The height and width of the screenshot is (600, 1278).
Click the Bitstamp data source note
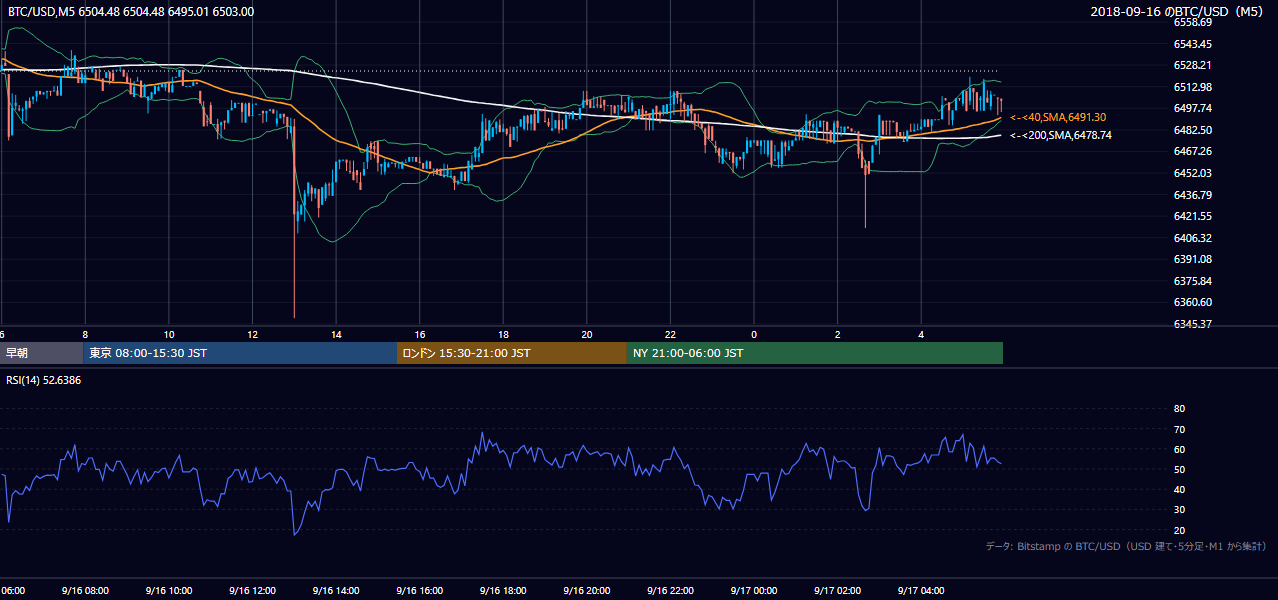(1127, 547)
